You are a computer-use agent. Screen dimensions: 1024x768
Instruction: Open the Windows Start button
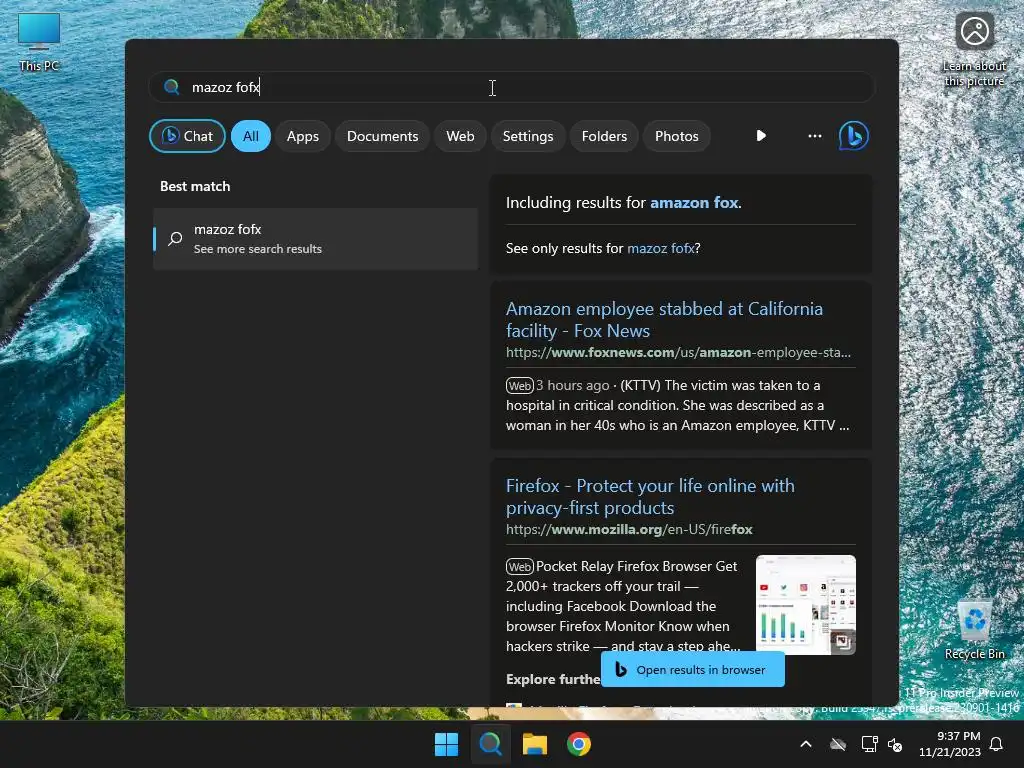point(447,744)
